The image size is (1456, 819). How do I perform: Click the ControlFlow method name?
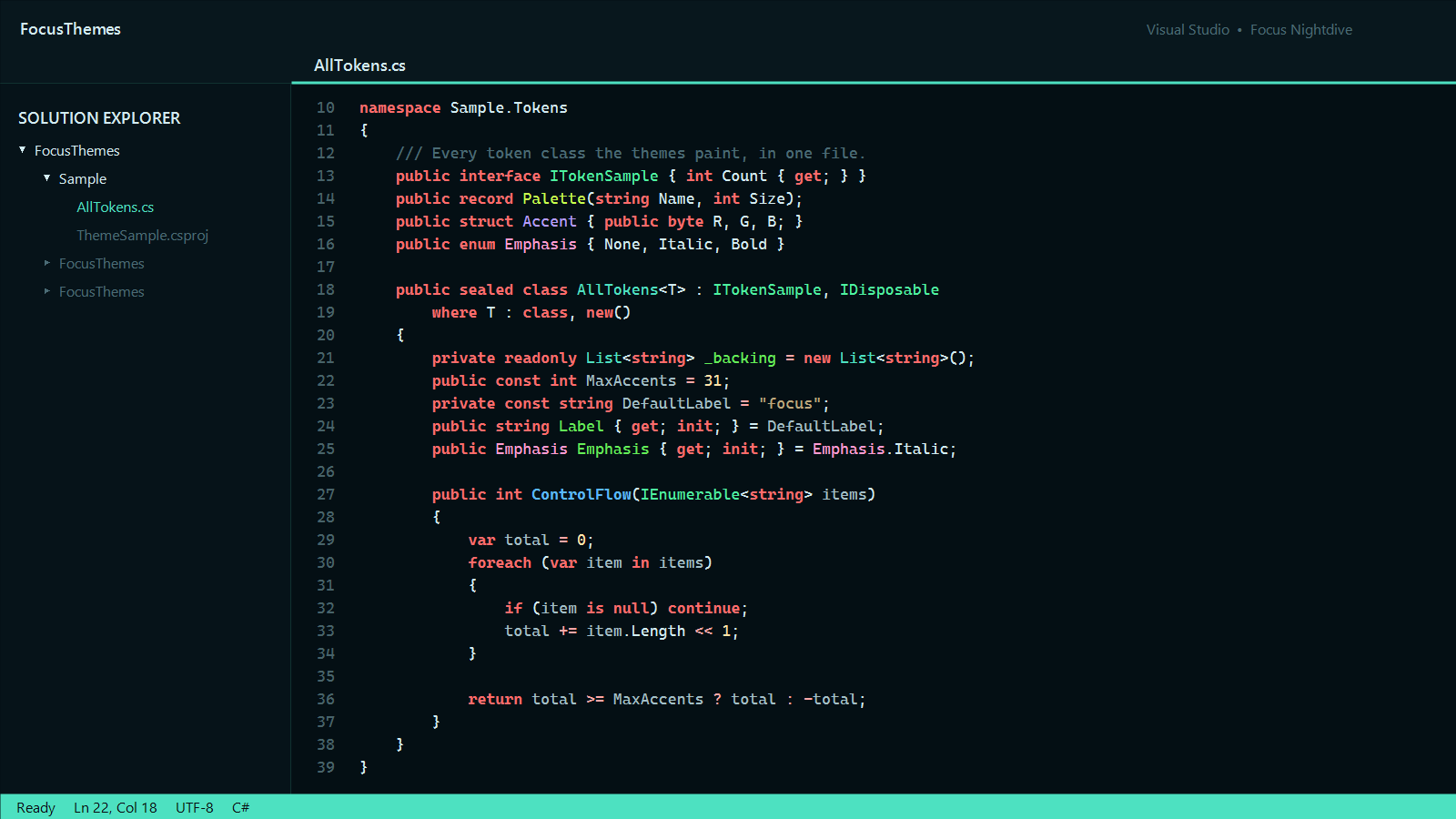pos(581,494)
